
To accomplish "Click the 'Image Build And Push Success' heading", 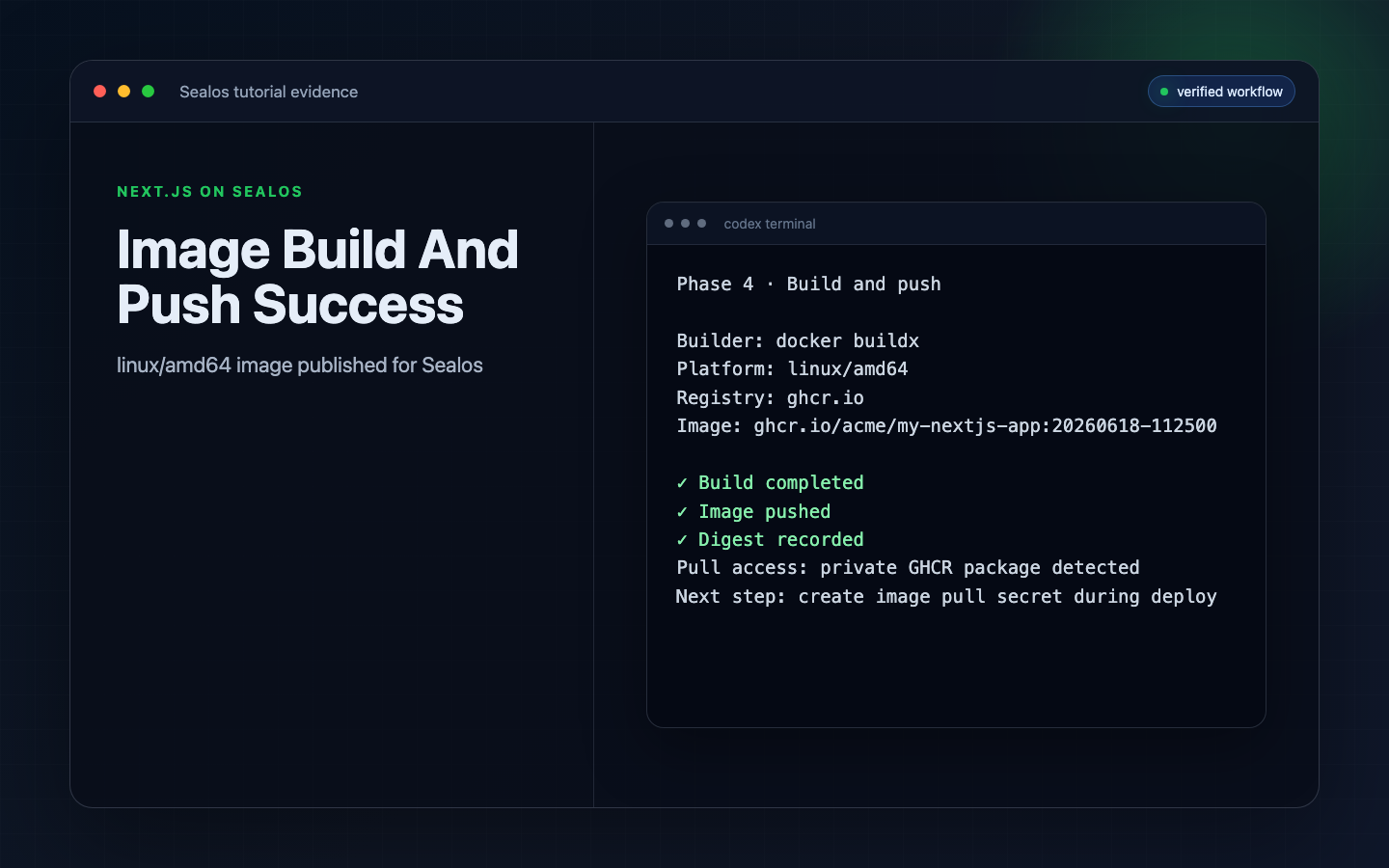I will pos(317,277).
